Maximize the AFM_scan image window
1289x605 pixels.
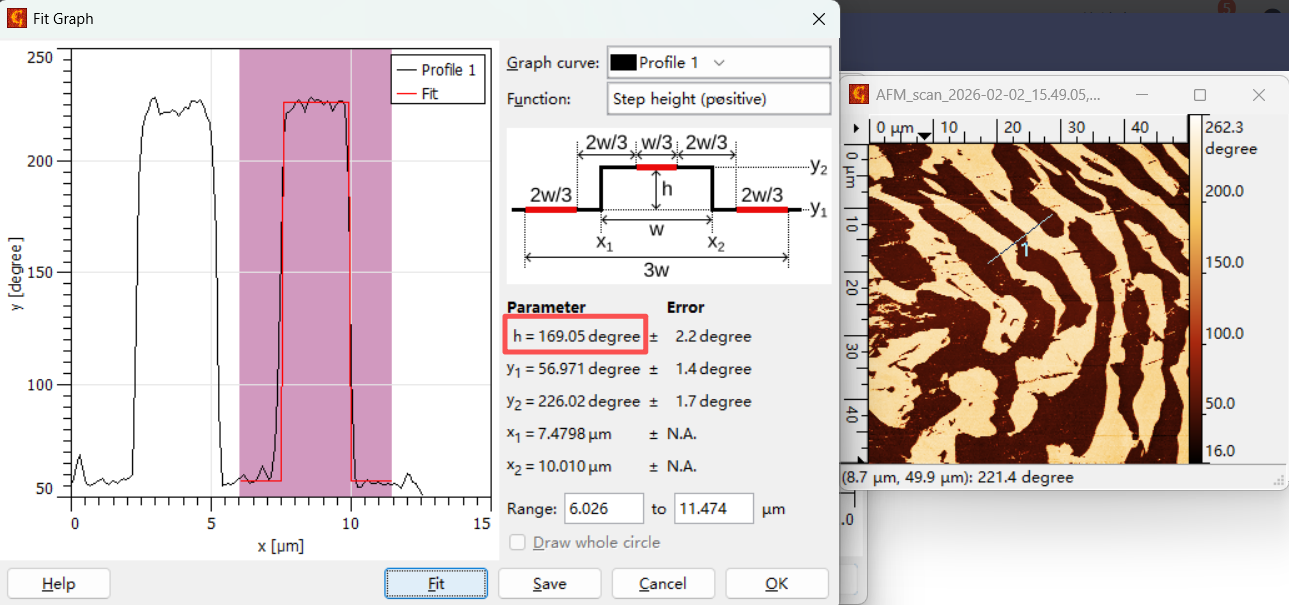tap(1200, 95)
